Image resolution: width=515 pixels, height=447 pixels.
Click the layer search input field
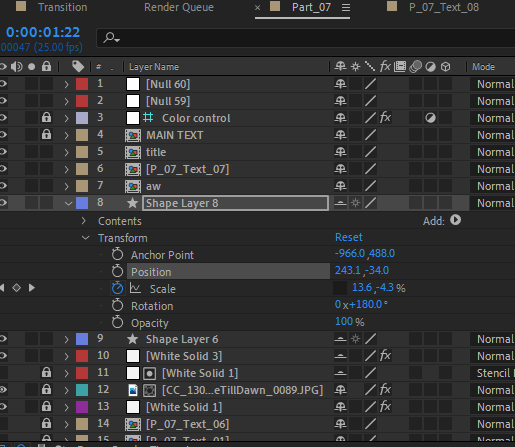(306, 38)
